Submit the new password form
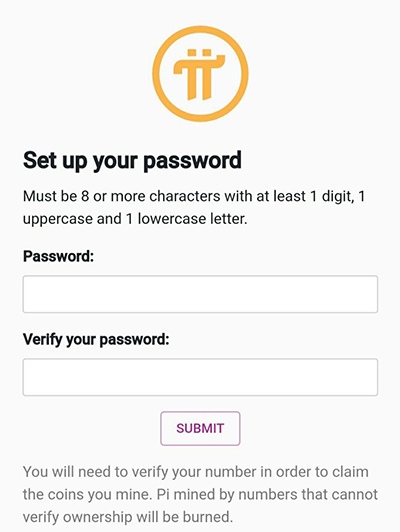Screen dimensions: 400x532 pos(200,428)
